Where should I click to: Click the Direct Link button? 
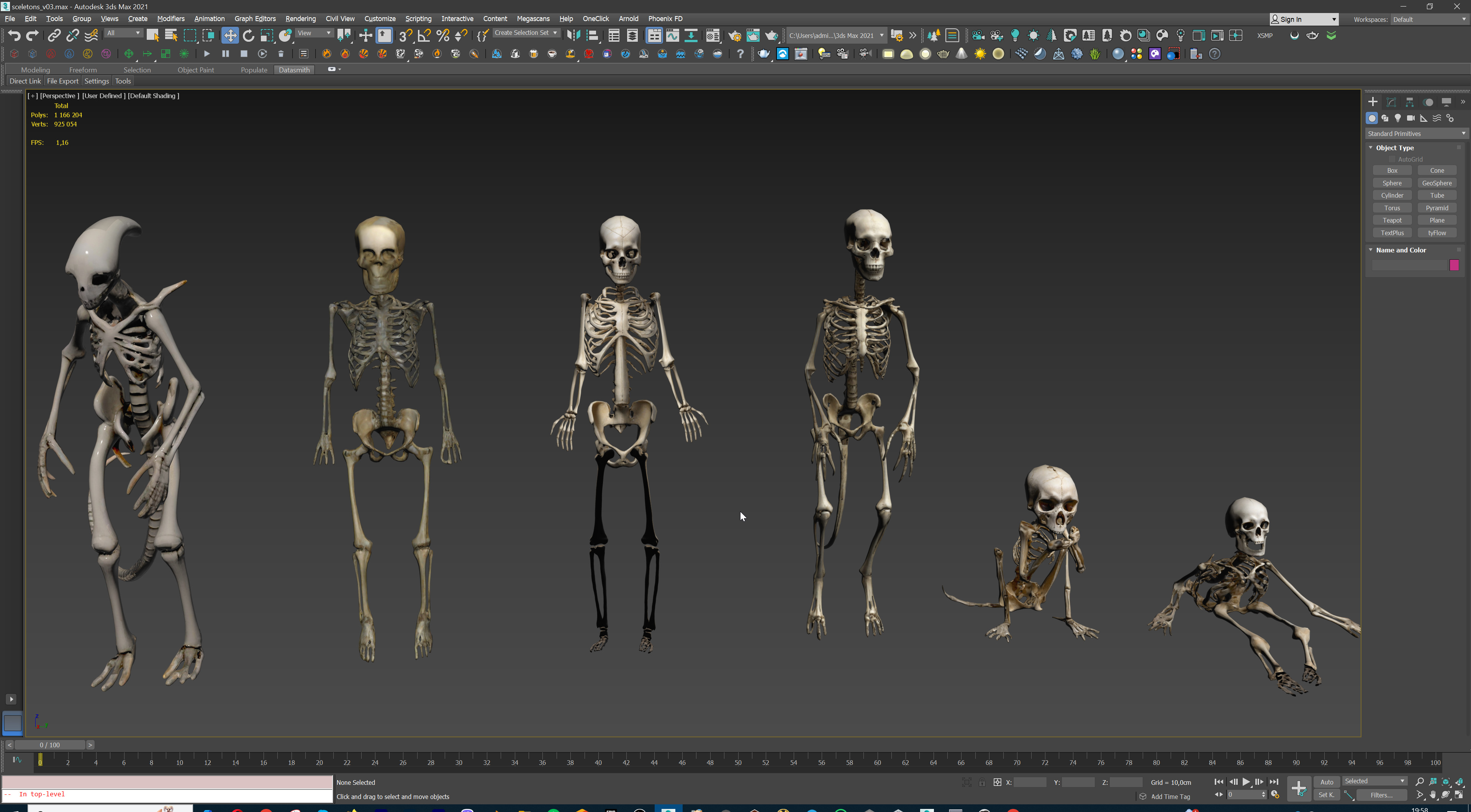tap(25, 81)
